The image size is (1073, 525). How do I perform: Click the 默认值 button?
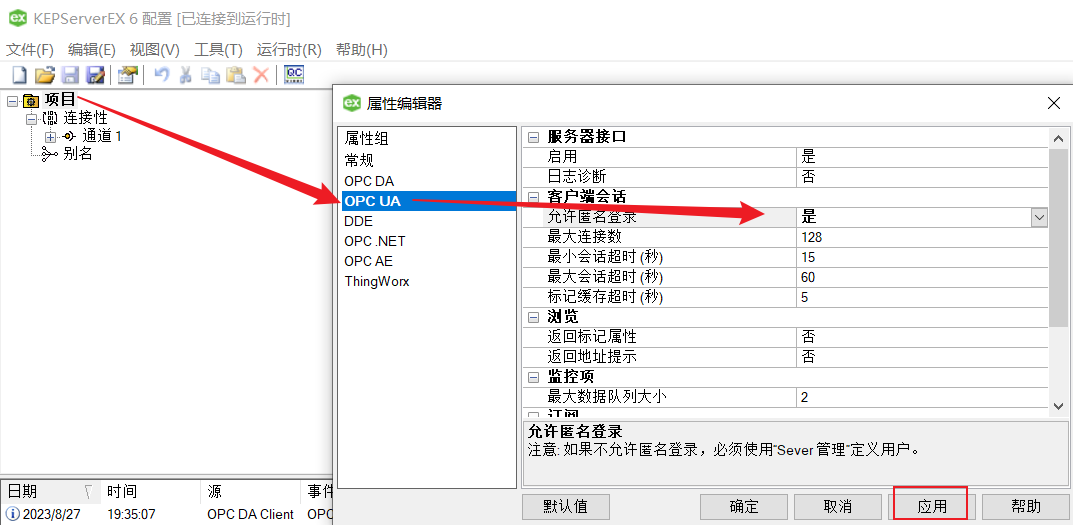click(565, 507)
